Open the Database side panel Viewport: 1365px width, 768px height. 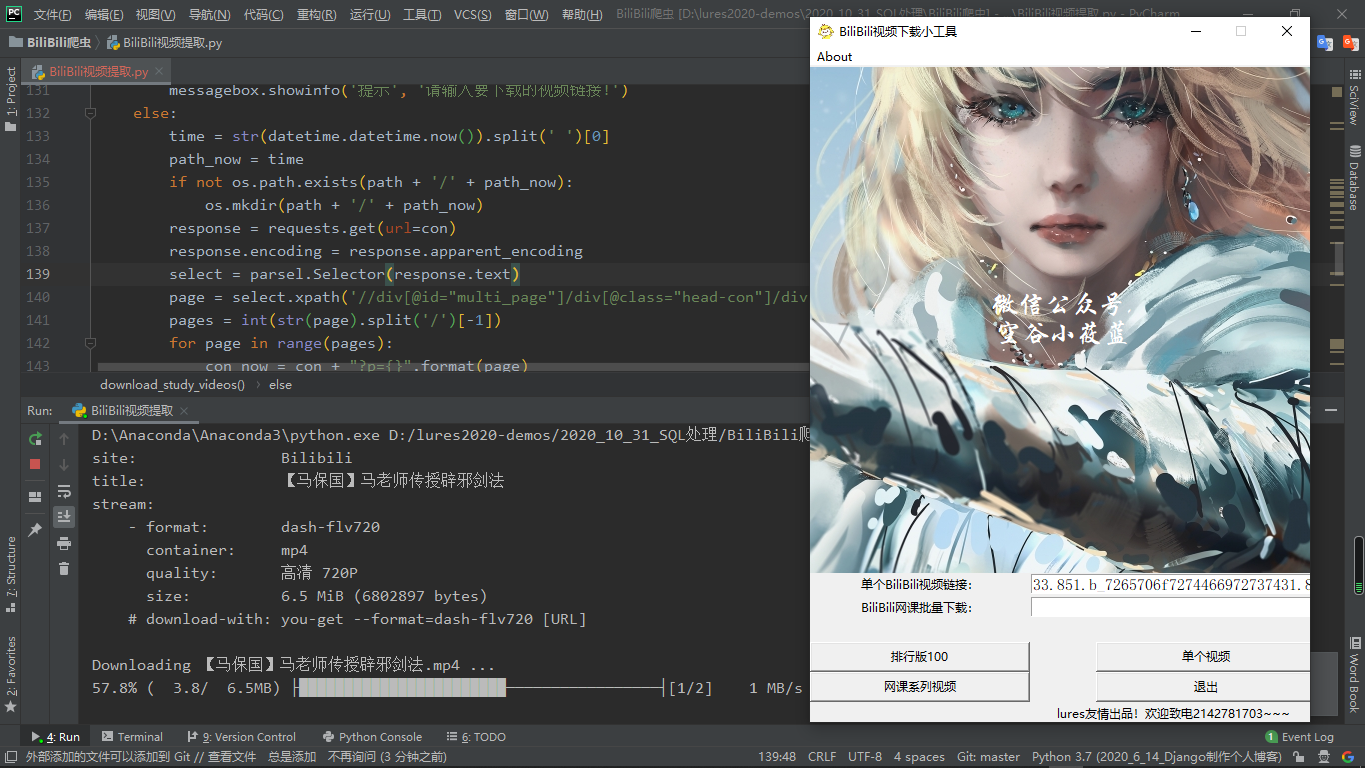(1354, 178)
